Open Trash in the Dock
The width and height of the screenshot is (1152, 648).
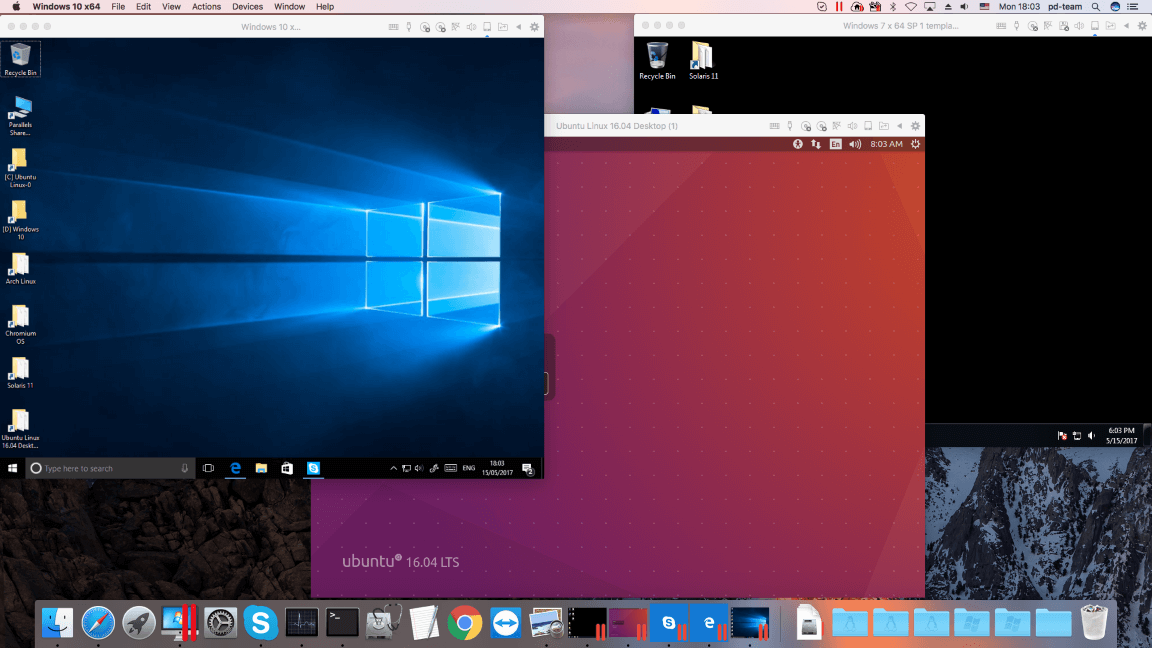tap(1094, 623)
